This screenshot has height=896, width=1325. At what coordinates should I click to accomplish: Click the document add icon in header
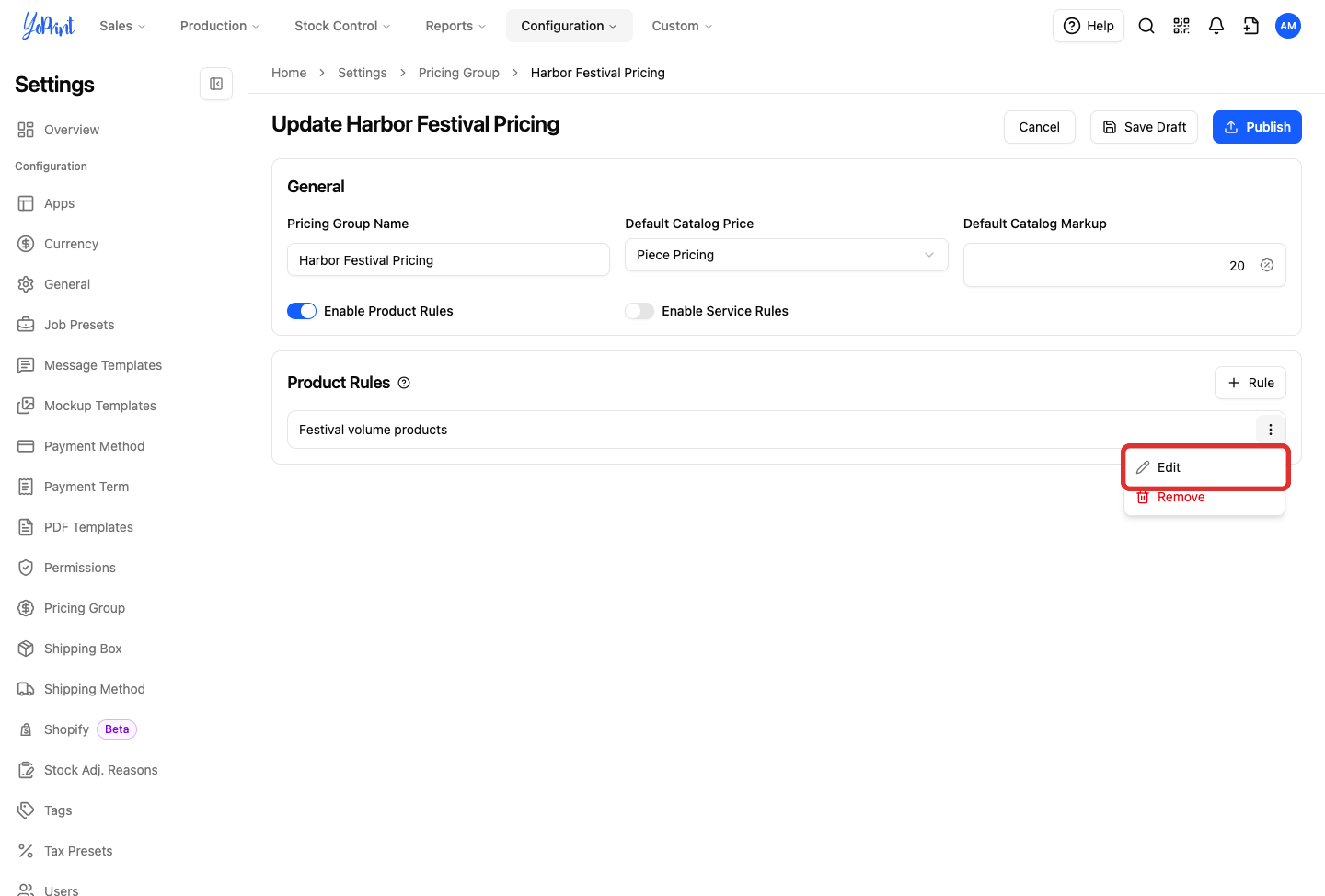click(1251, 26)
